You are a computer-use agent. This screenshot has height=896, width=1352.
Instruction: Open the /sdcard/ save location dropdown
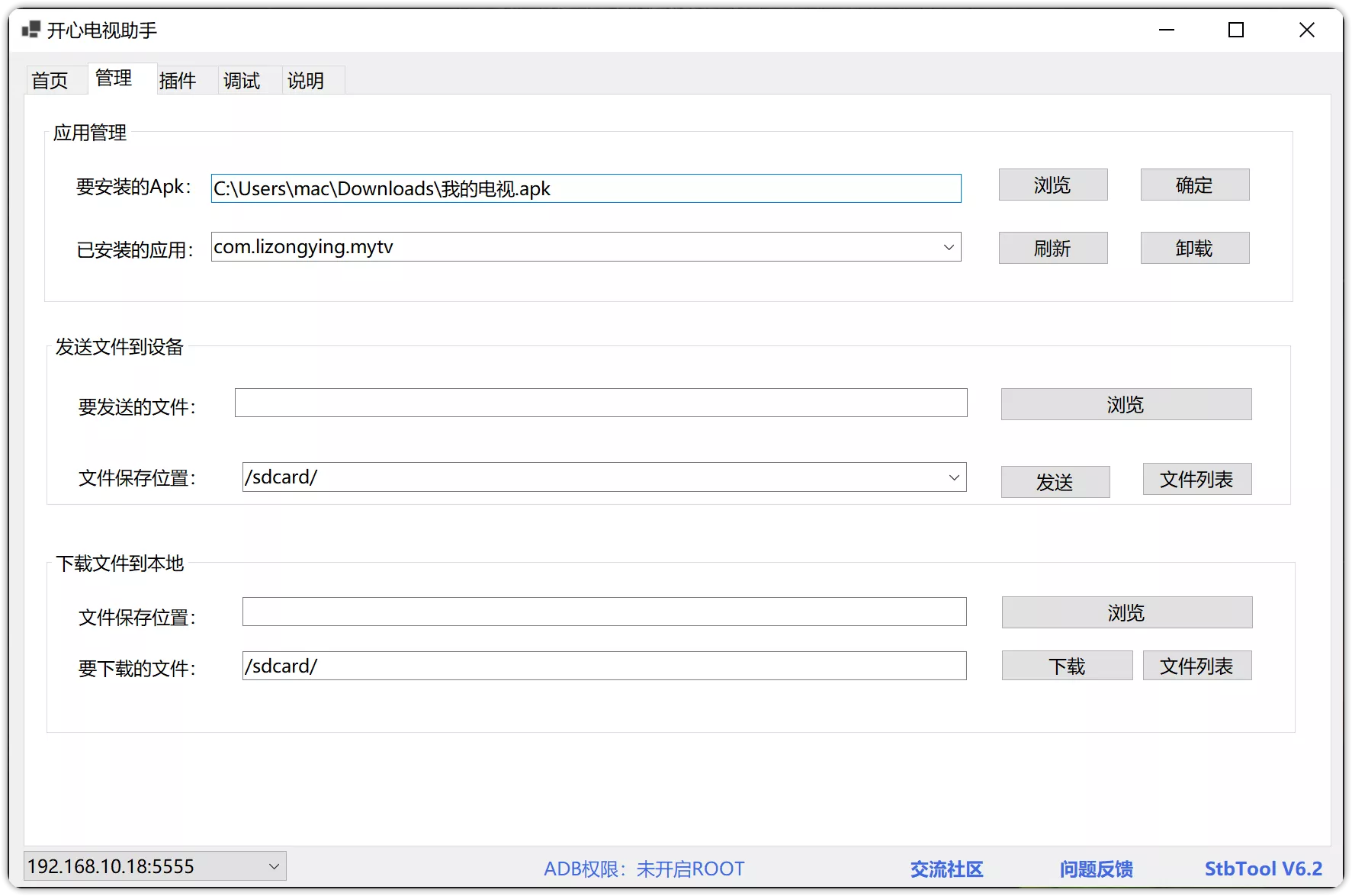[x=952, y=477]
